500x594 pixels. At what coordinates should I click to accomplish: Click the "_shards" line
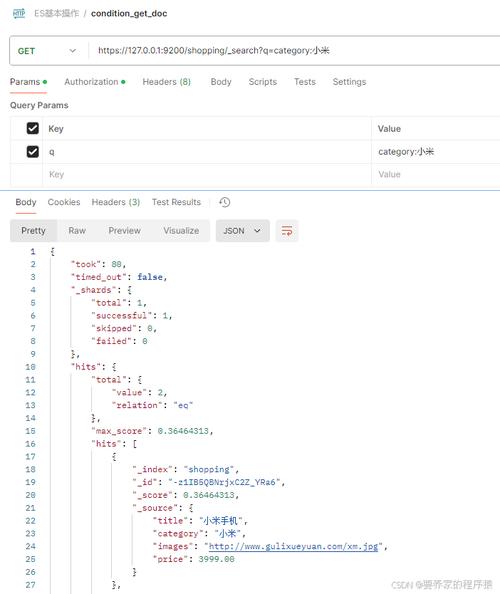(102, 290)
